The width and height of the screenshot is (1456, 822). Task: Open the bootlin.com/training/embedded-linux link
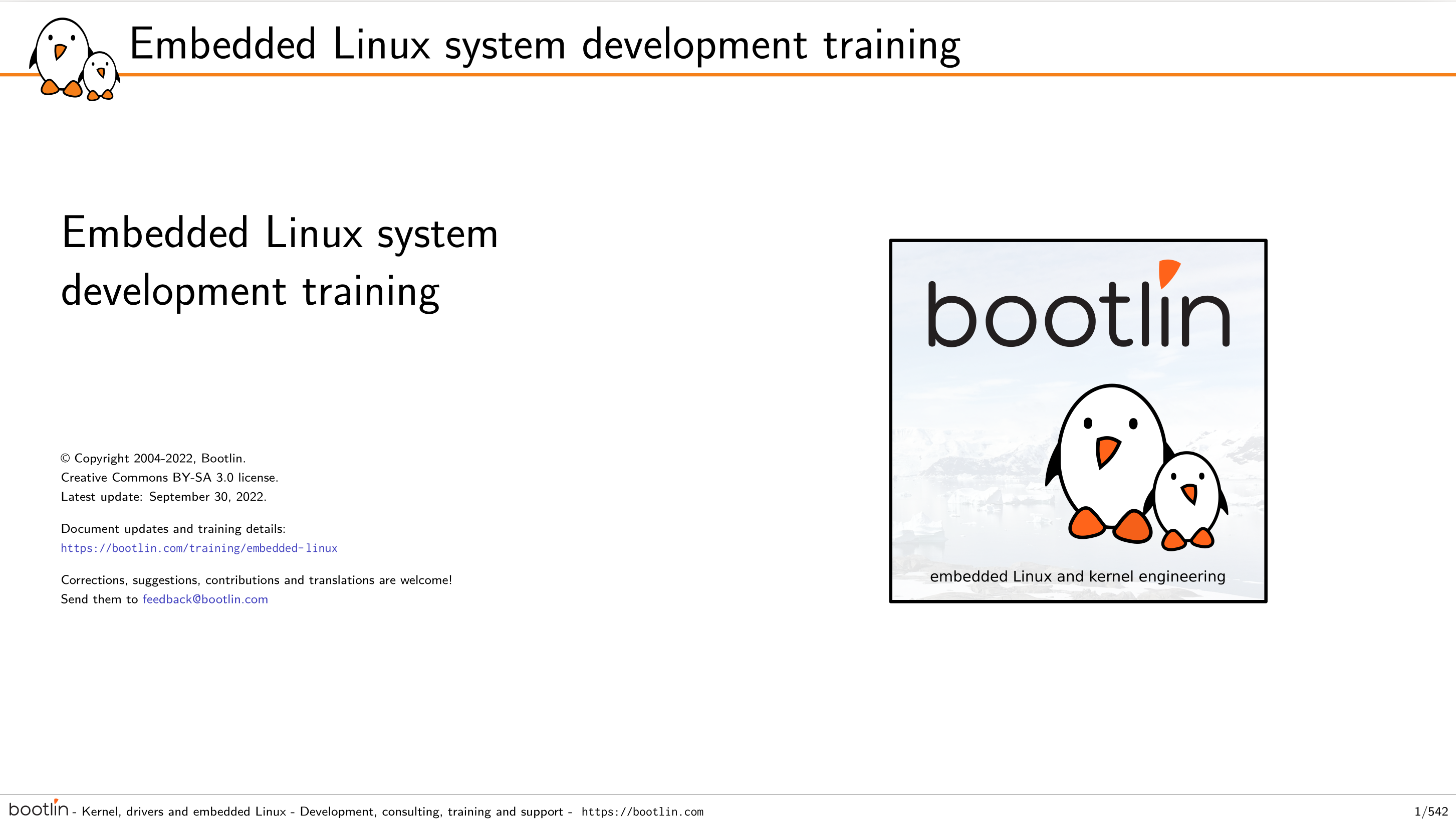click(x=199, y=548)
